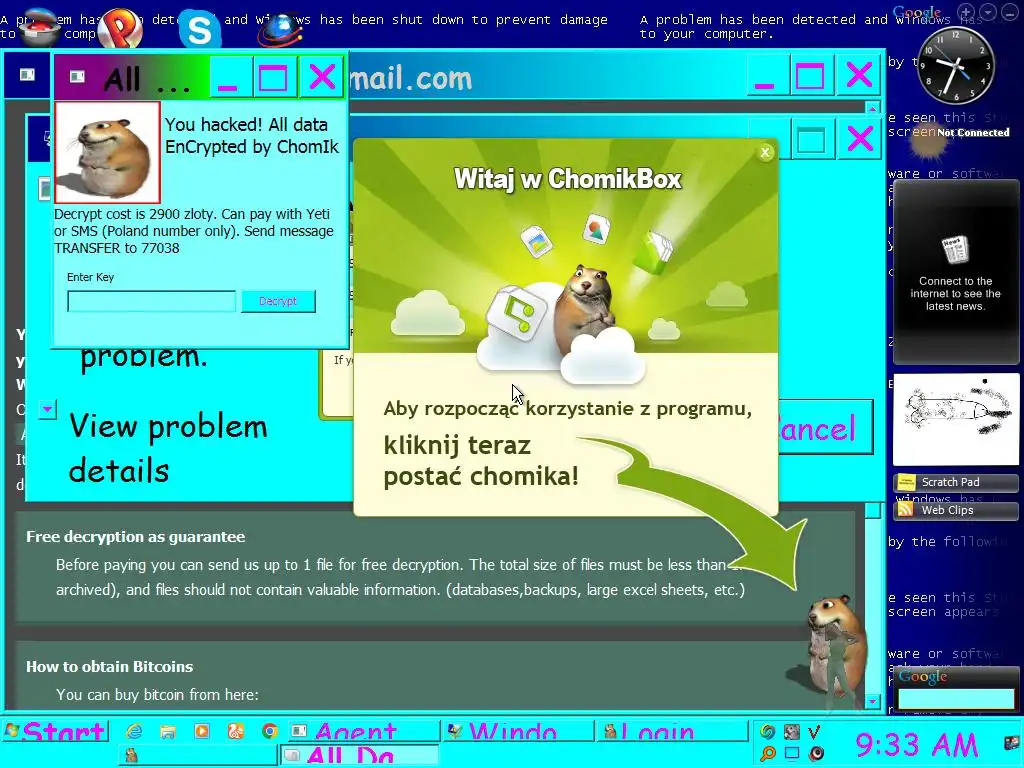Screen dimensions: 1024x768
Task: Expand the details arrow beside View problem details
Action: click(47, 409)
